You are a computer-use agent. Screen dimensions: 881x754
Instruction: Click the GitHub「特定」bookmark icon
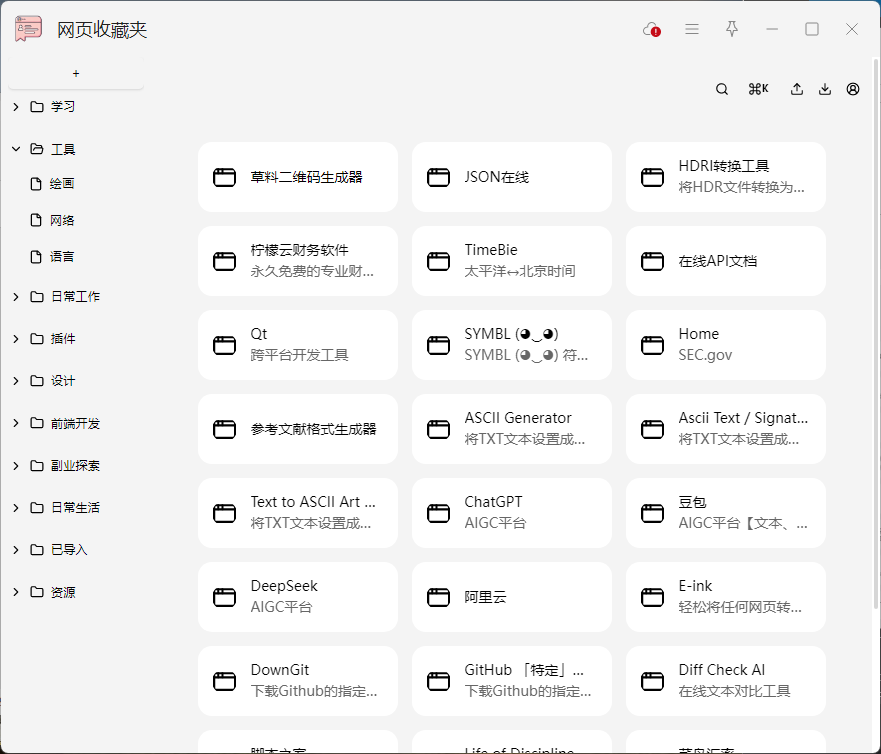[x=438, y=681]
